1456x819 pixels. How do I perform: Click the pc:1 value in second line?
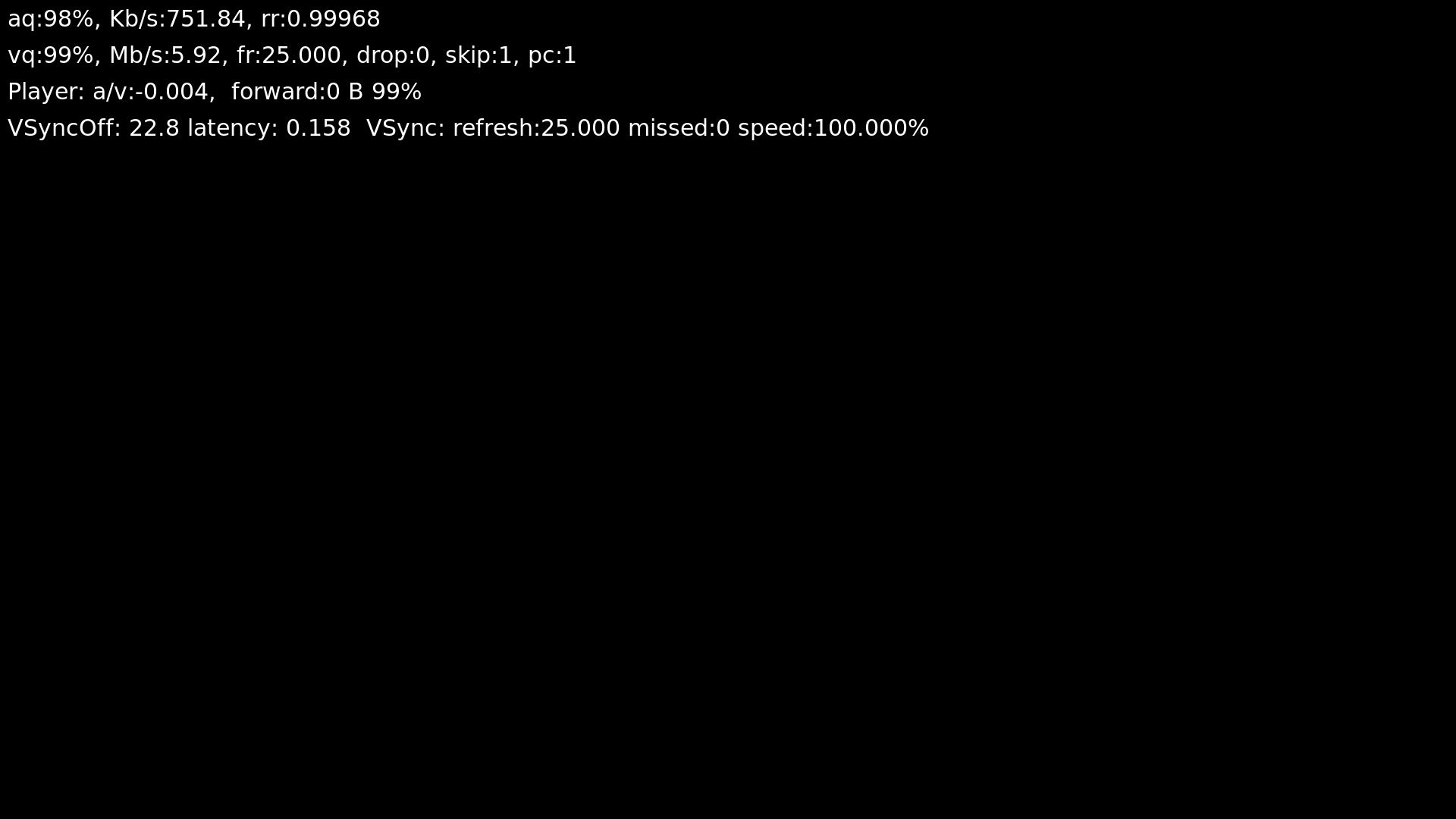point(552,55)
